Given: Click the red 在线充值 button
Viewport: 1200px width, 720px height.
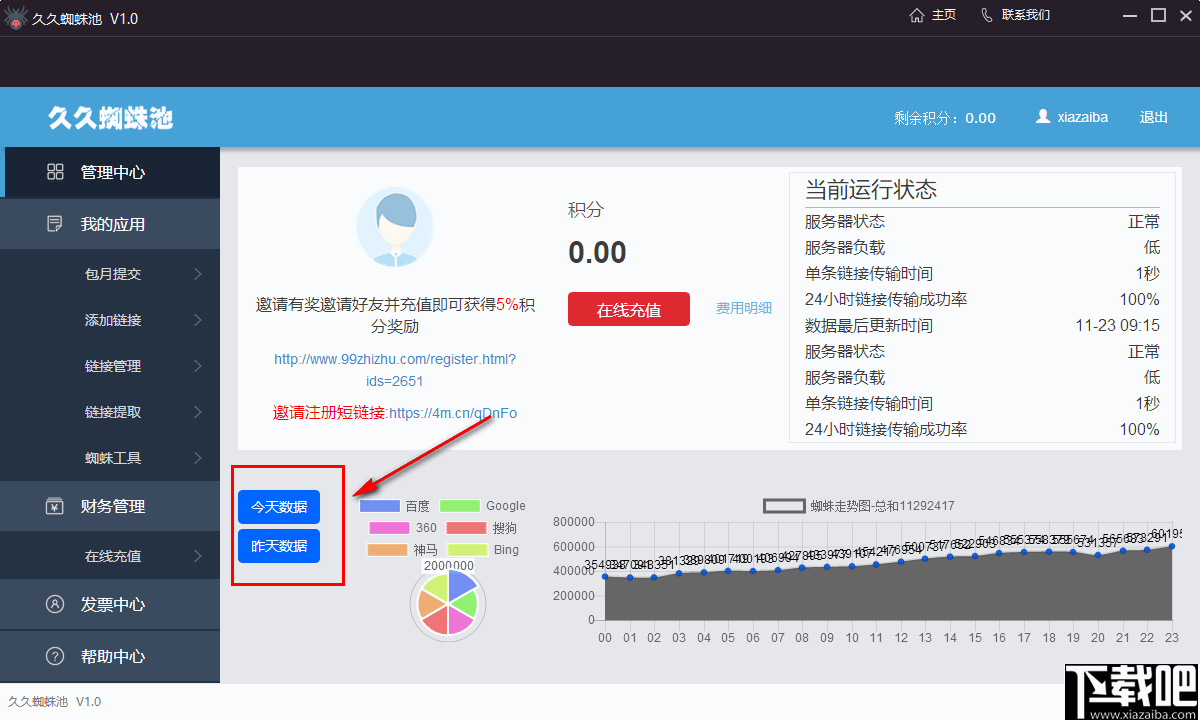Looking at the screenshot, I should pyautogui.click(x=629, y=309).
